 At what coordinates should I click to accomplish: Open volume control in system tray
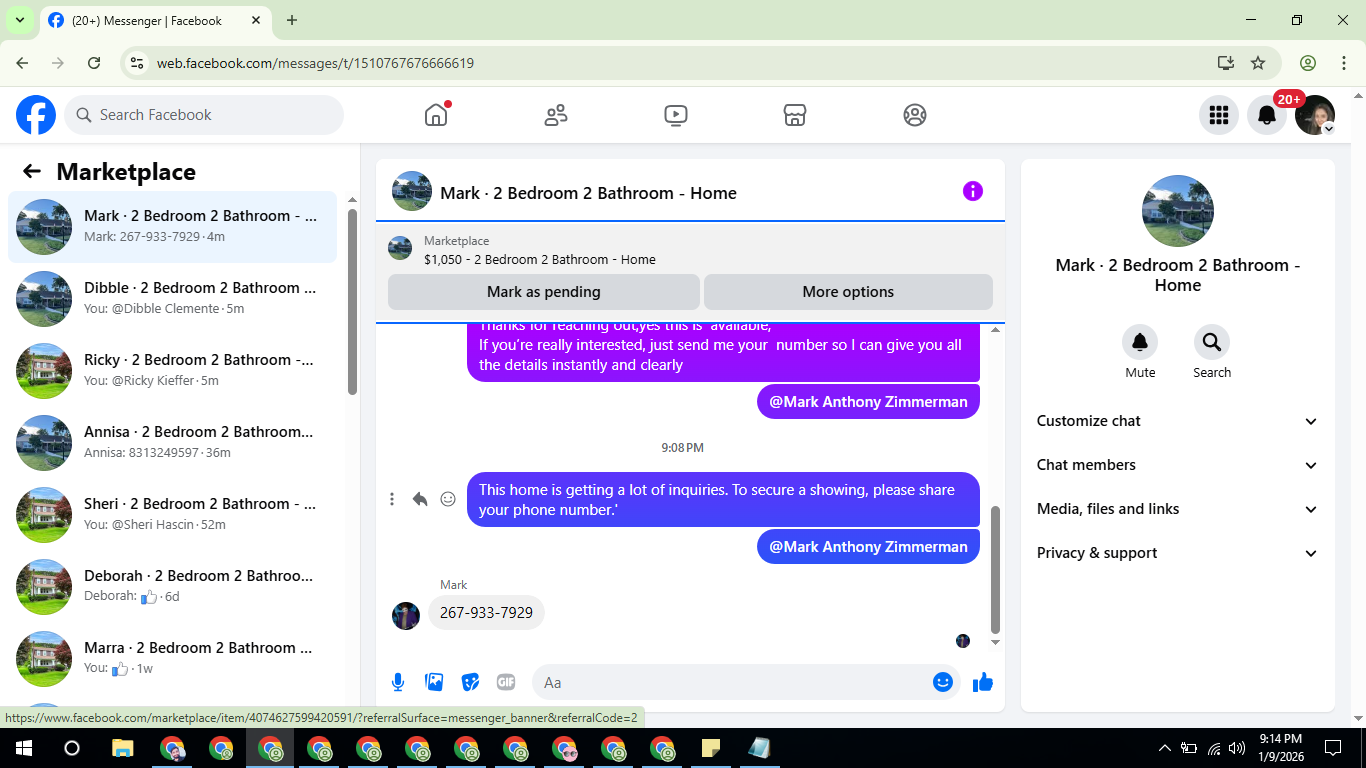[1237, 748]
